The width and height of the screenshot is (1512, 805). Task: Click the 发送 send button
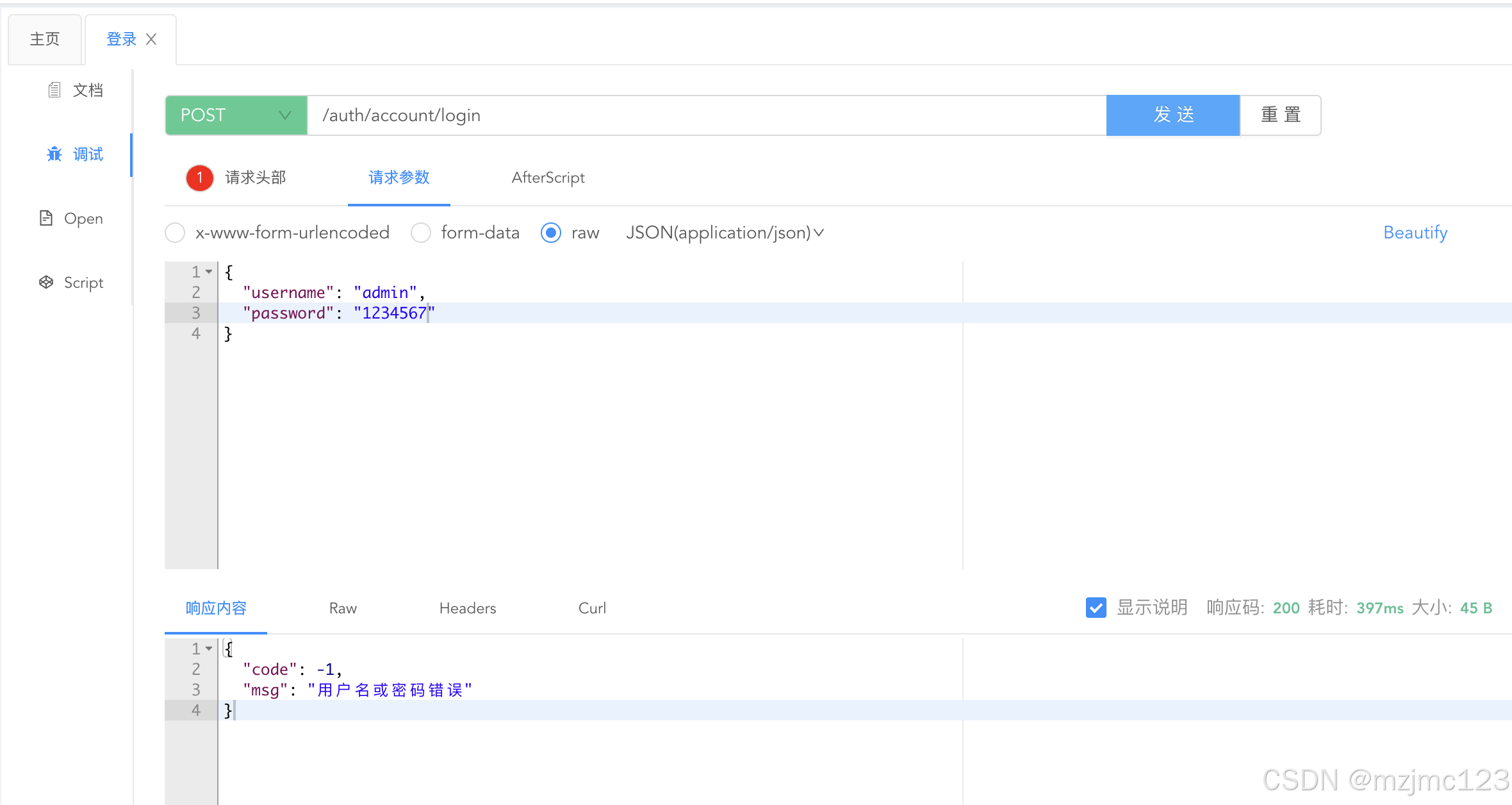1173,115
